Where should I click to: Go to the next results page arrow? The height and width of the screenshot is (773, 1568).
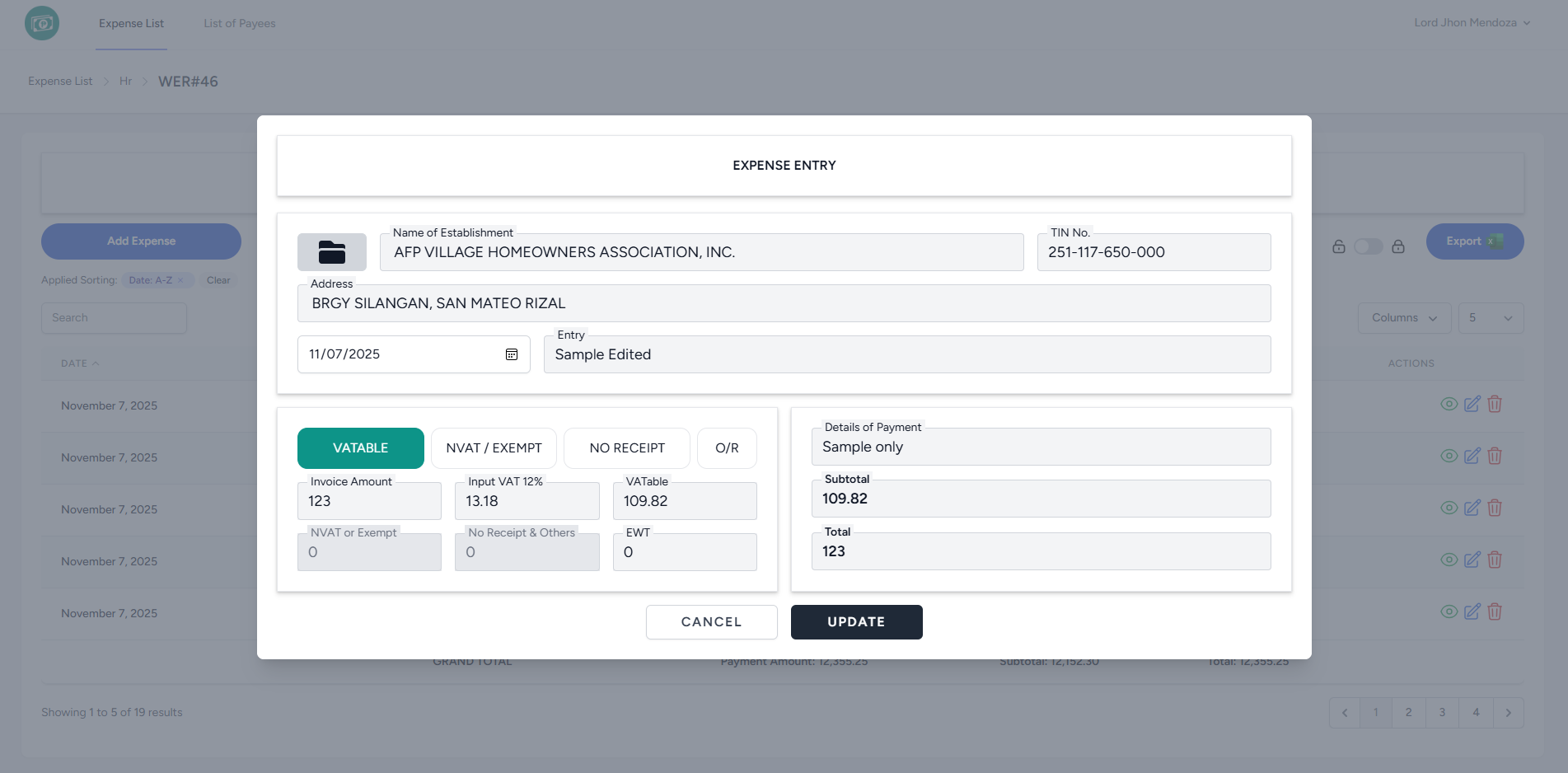point(1509,713)
